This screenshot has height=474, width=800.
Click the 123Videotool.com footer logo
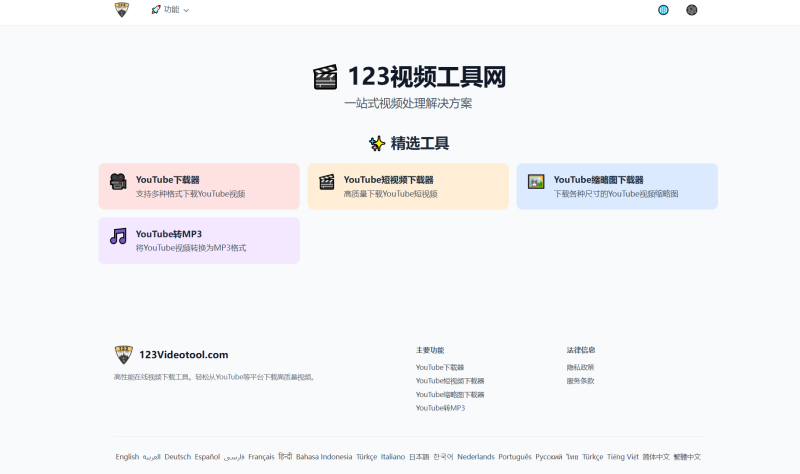(x=171, y=355)
